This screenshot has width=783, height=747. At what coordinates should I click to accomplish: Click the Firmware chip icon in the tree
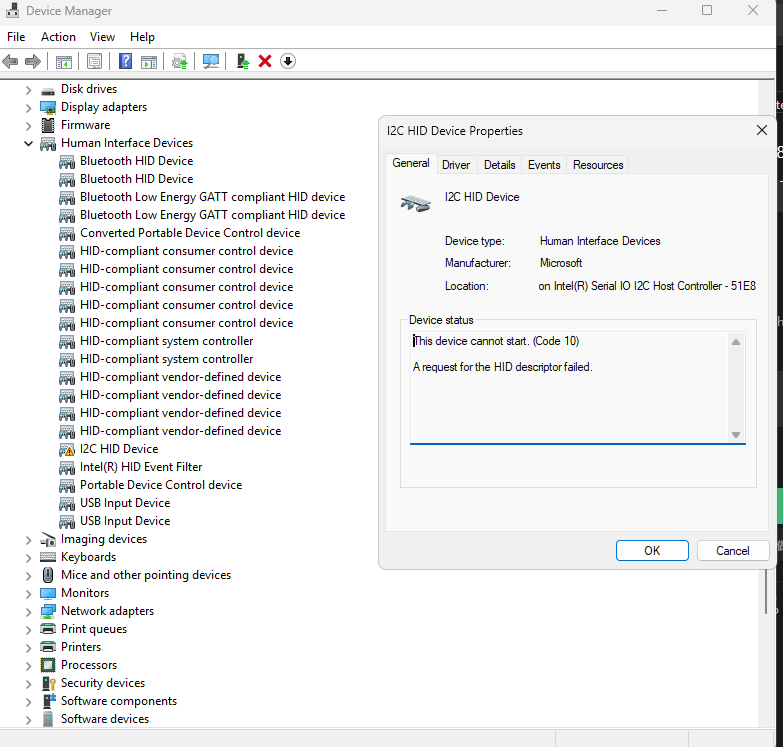pos(48,125)
